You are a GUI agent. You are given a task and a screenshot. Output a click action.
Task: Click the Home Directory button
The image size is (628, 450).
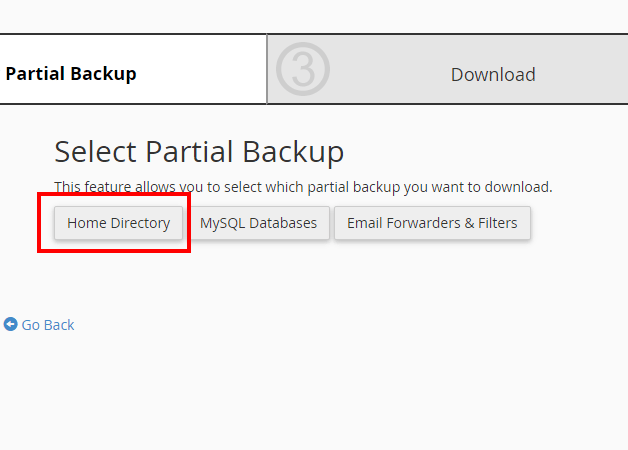[x=118, y=223]
